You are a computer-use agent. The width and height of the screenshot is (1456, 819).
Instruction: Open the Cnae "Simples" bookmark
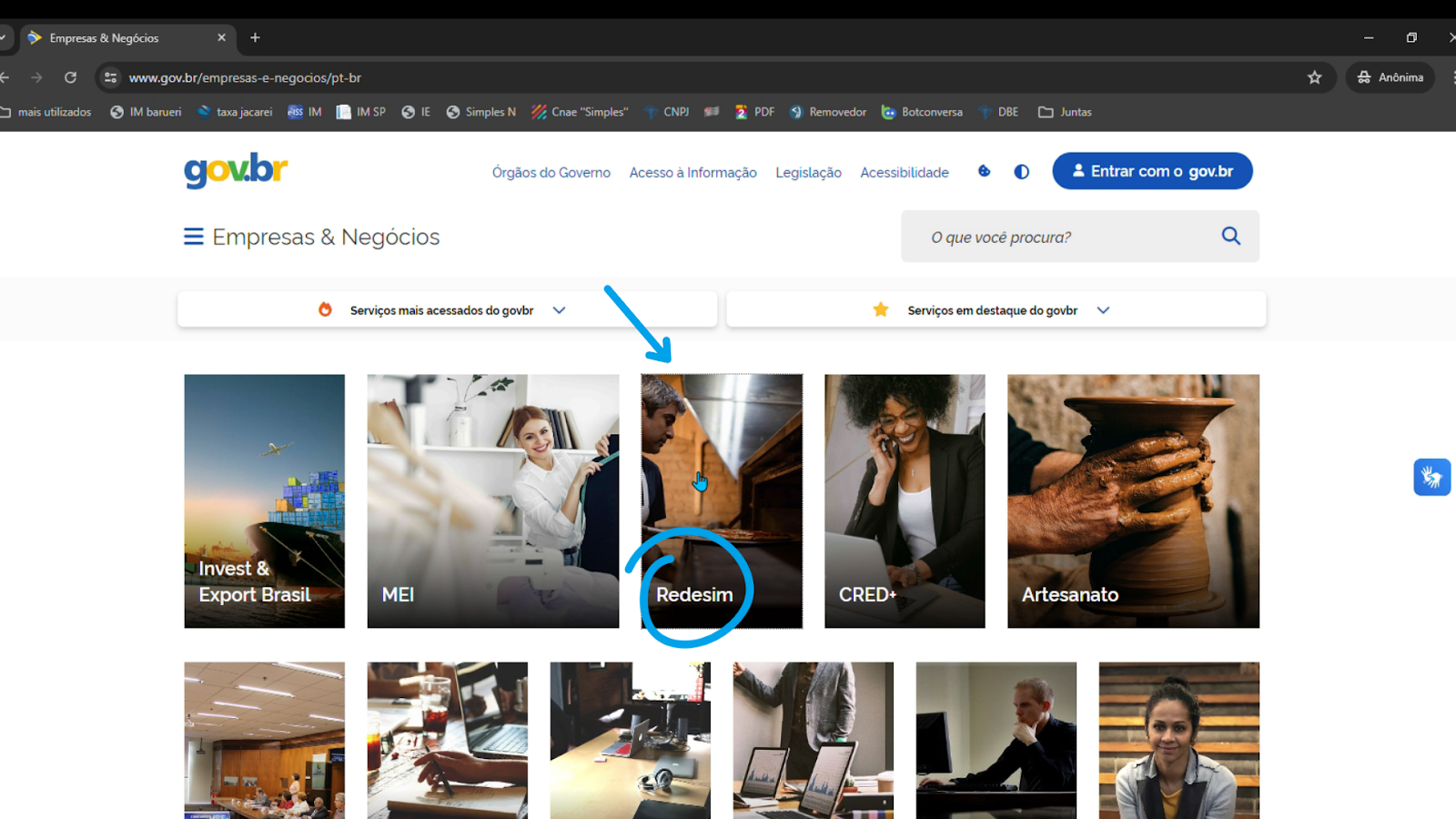click(580, 112)
